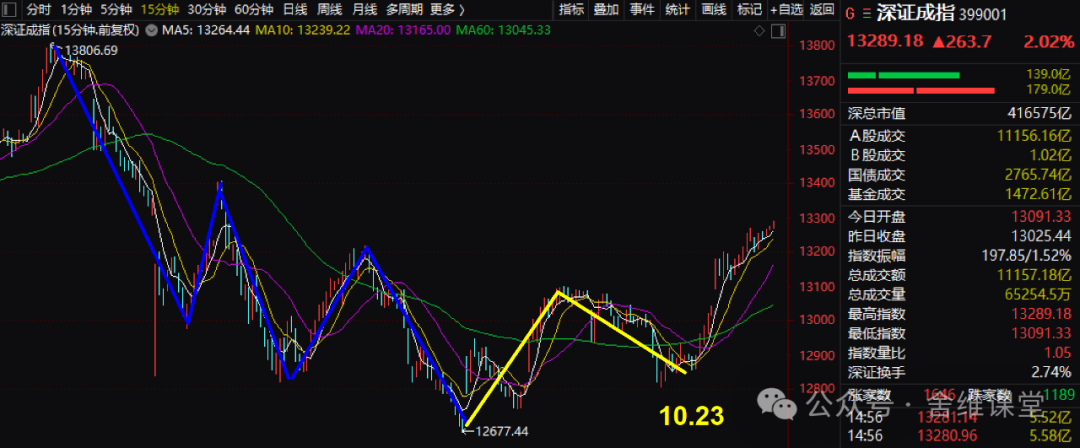This screenshot has width=1080, height=448.
Task: Expand the 更多 periods chevron
Action: click(x=461, y=10)
